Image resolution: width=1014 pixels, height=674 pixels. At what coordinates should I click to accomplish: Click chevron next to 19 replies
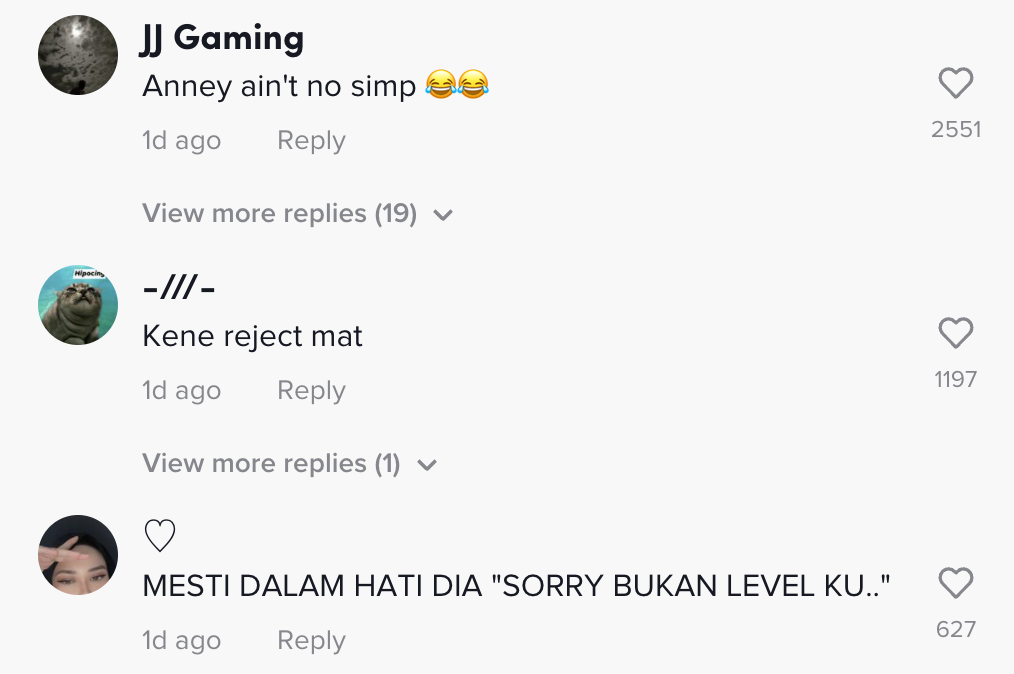(x=443, y=215)
